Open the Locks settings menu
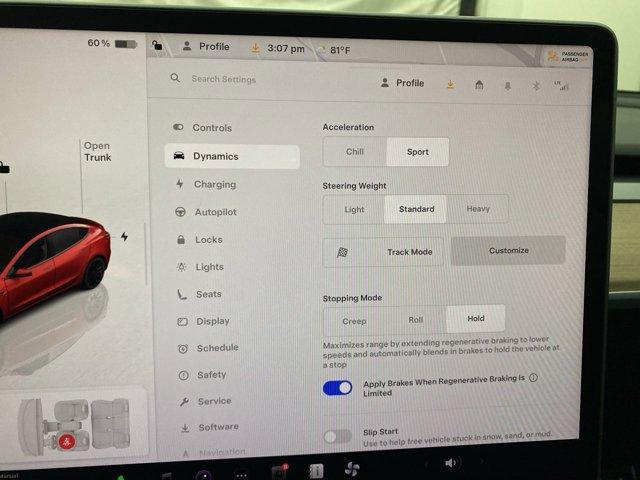The width and height of the screenshot is (640, 480). click(200, 240)
